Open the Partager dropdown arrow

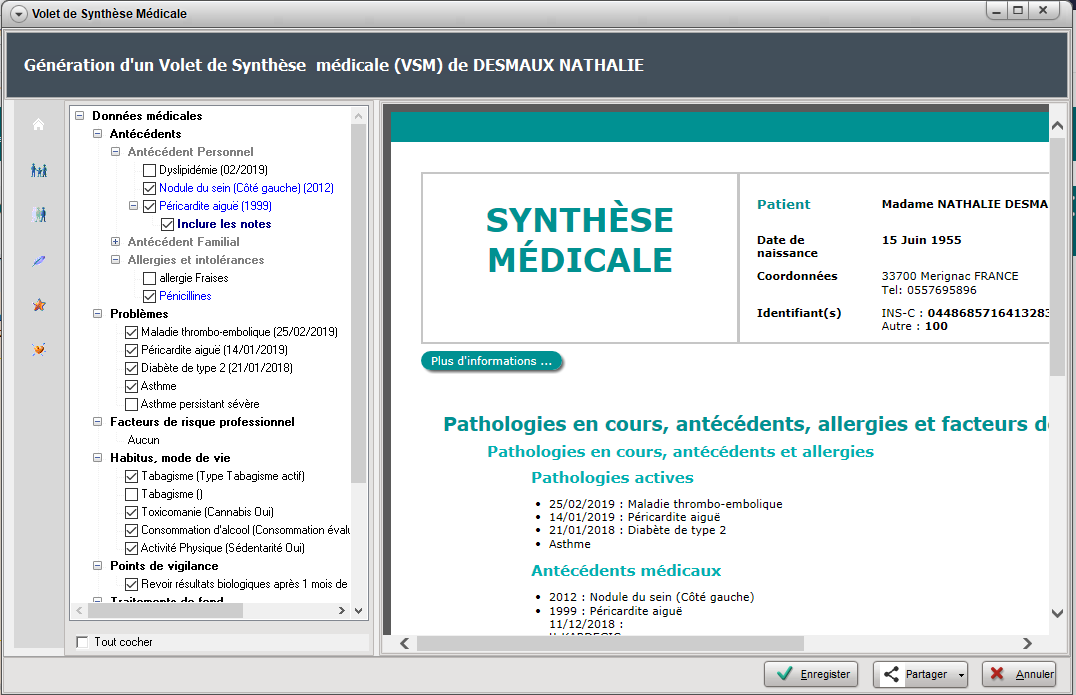click(x=961, y=675)
